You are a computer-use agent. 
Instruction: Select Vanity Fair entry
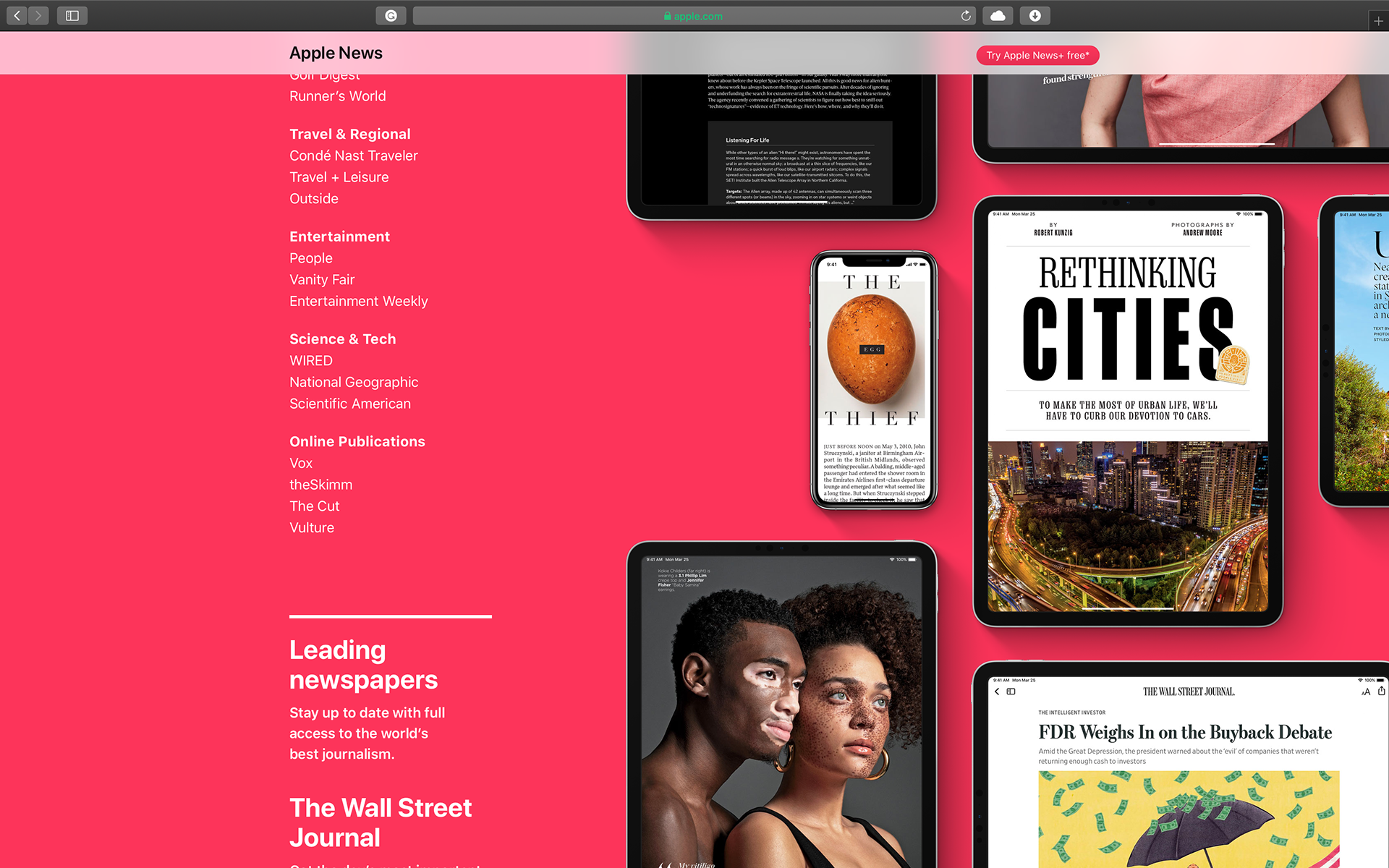(x=322, y=279)
